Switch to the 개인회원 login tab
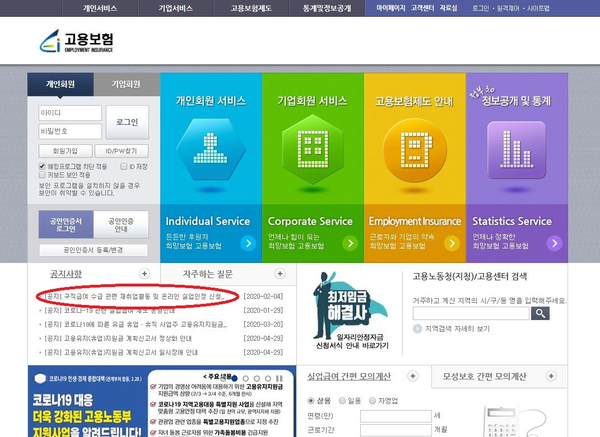 [x=60, y=84]
